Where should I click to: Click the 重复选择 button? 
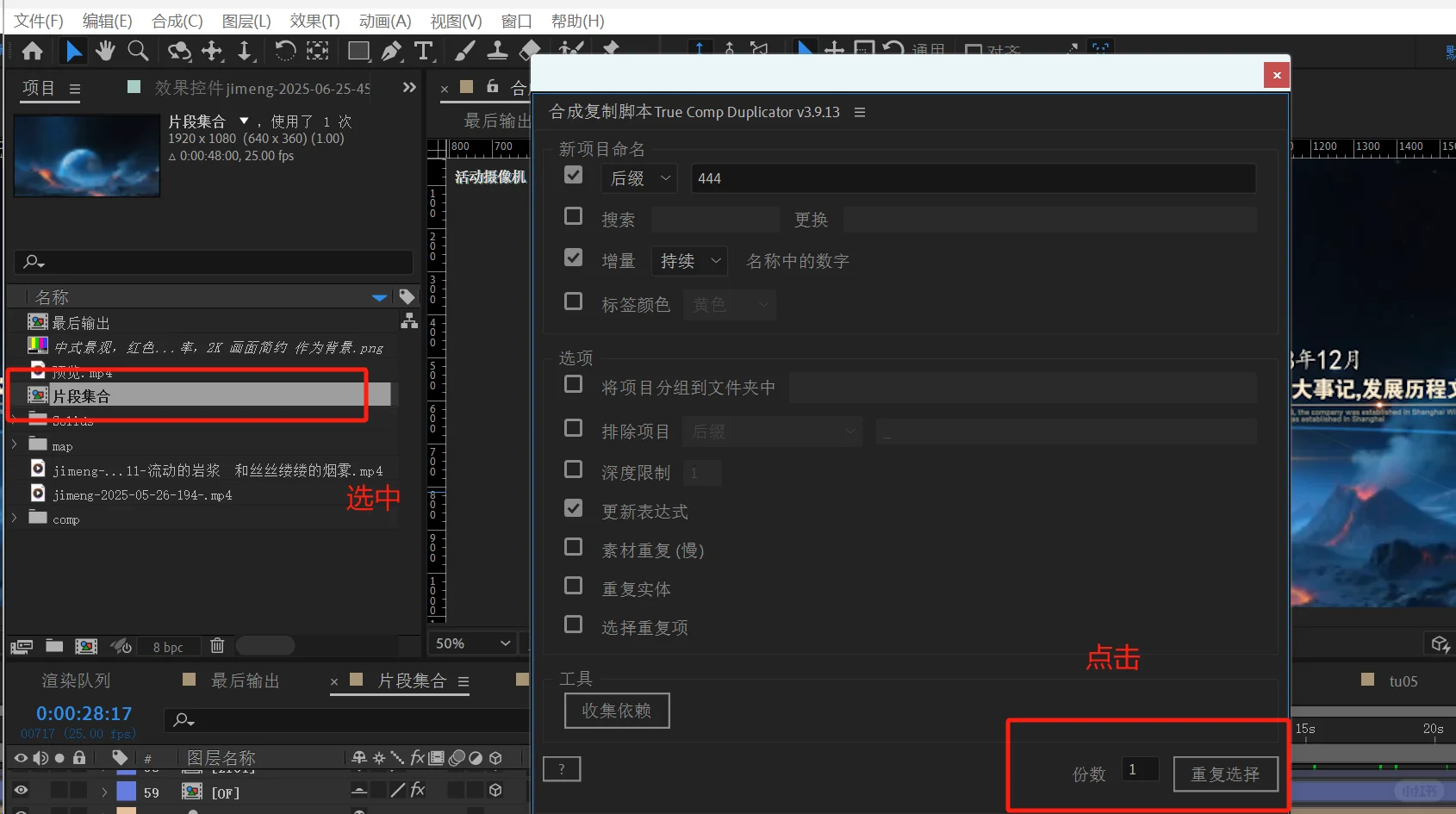tap(1226, 774)
